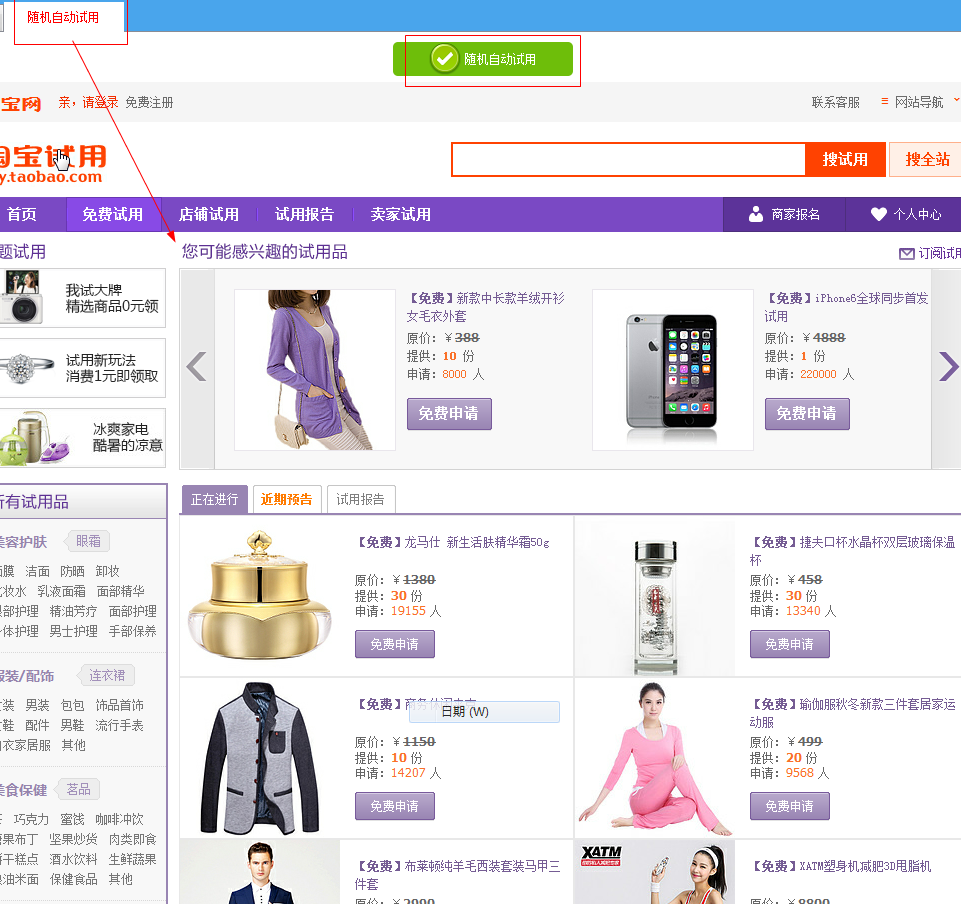Click 免费申请 for iPhone6 trial
The height and width of the screenshot is (904, 961).
[x=807, y=414]
